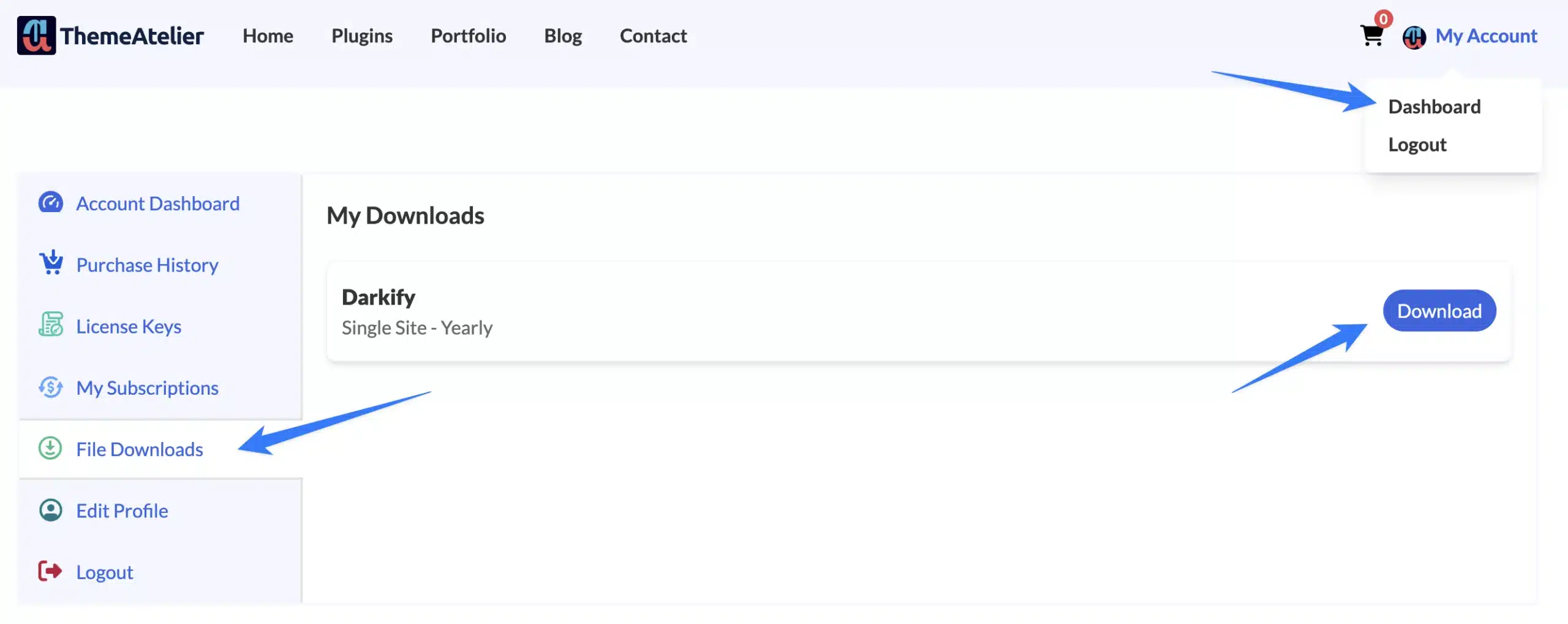Go to the Plugins page
Image resolution: width=1568 pixels, height=624 pixels.
(x=361, y=36)
